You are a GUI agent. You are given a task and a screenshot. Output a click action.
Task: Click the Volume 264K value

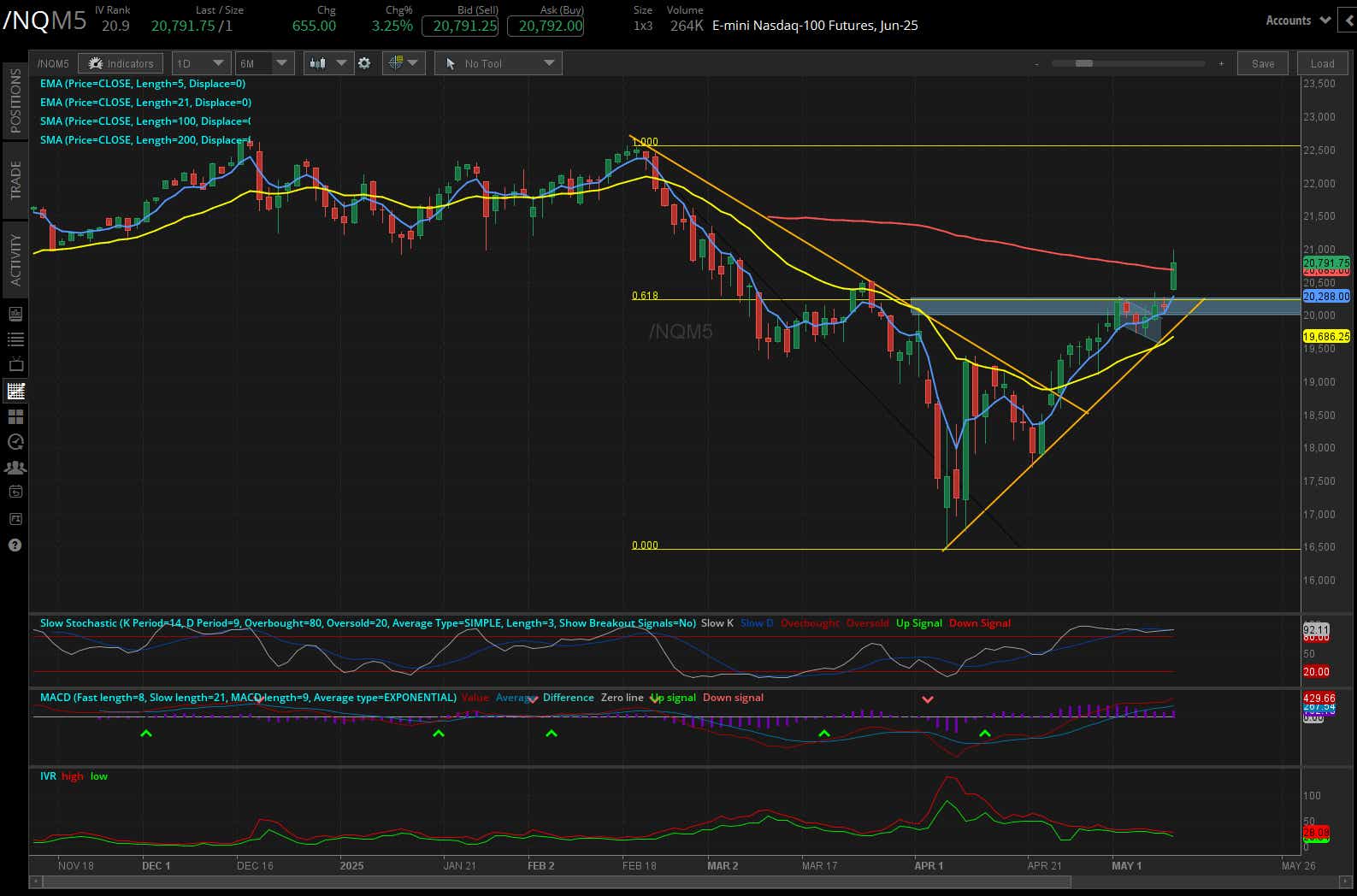click(687, 26)
